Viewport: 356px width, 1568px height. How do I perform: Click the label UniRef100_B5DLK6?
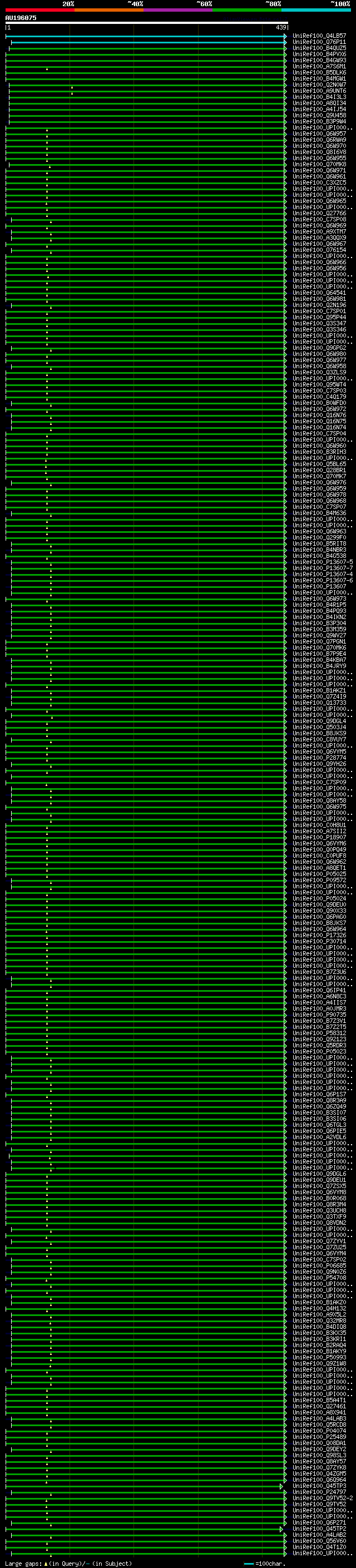coord(319,72)
